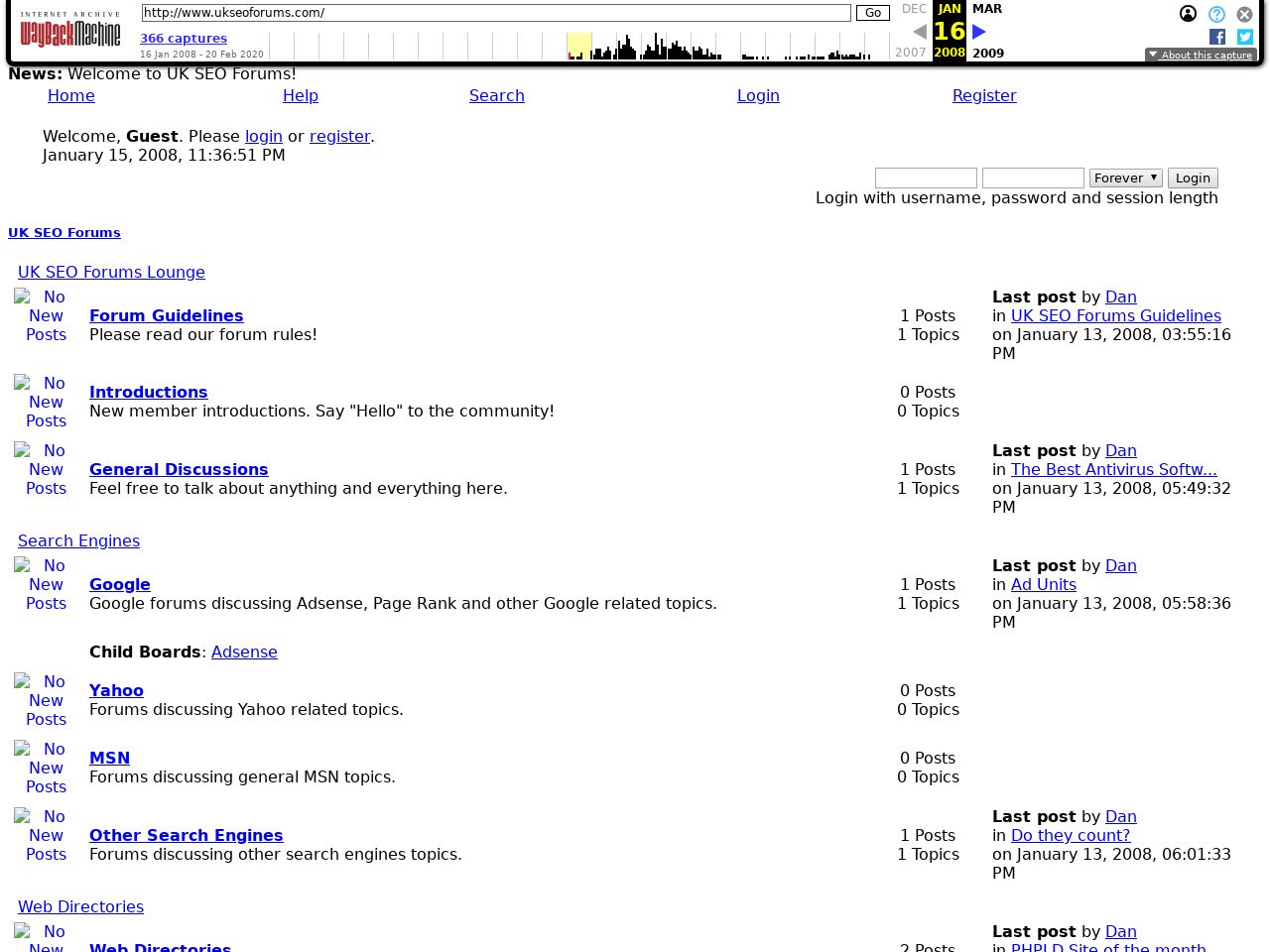Click the Wayback Machine logo
Image resolution: width=1270 pixels, height=952 pixels.
click(69, 31)
